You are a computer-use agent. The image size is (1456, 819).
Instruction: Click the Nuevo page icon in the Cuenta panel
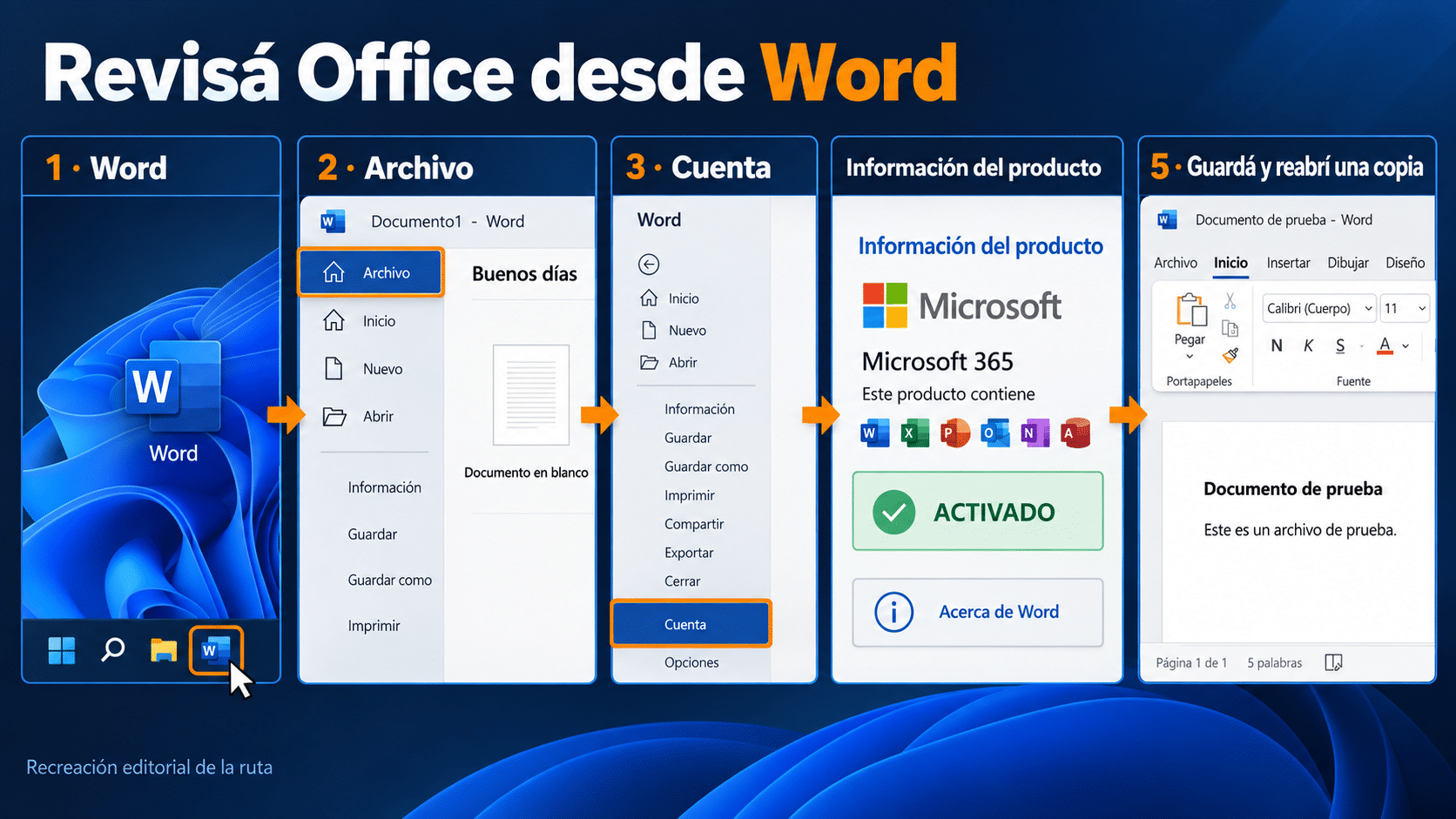649,331
